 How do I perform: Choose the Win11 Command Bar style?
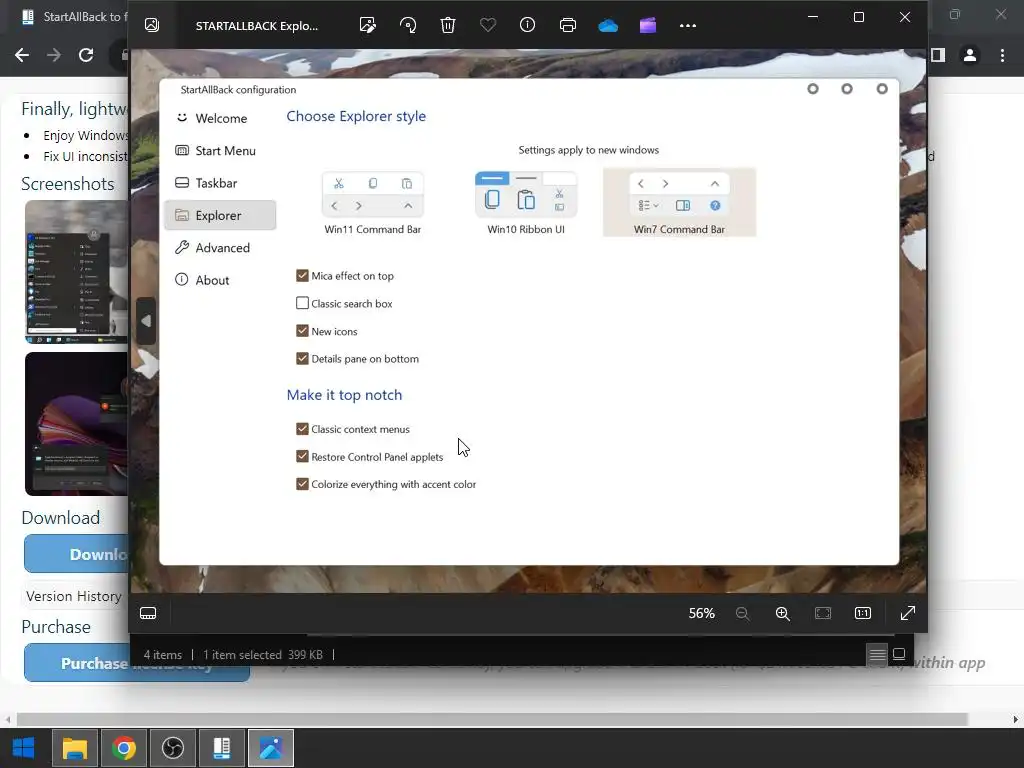coord(372,203)
